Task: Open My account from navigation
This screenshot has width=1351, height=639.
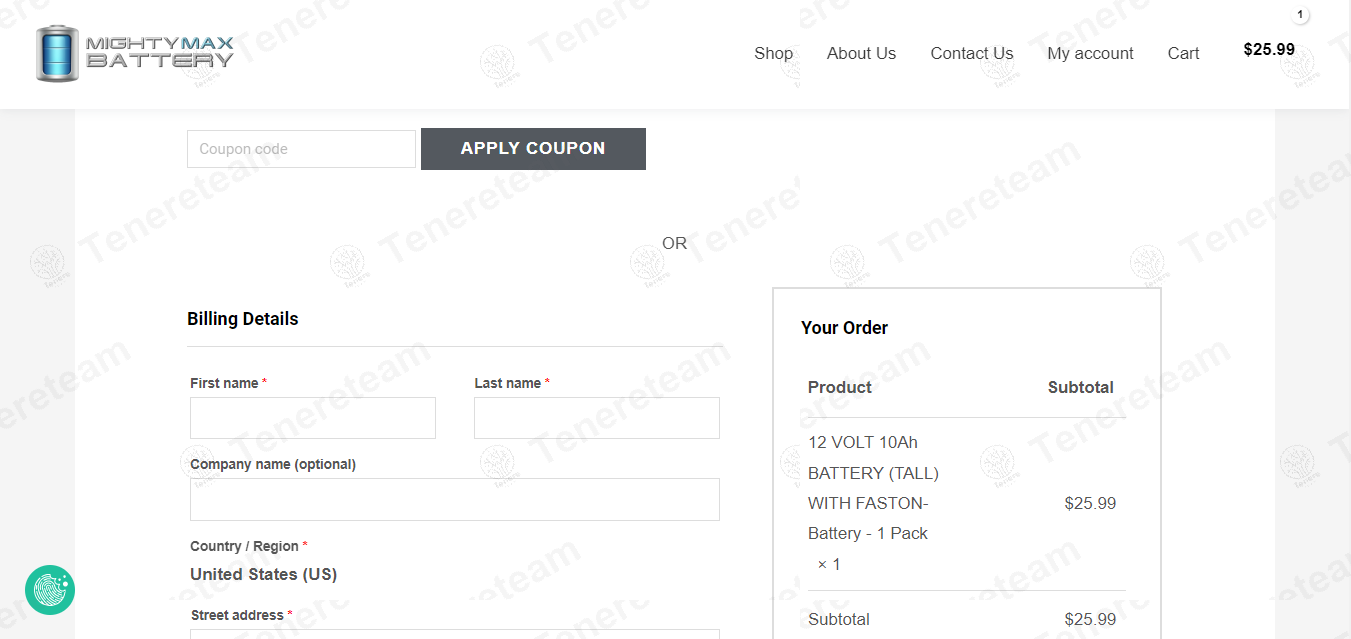Action: pyautogui.click(x=1090, y=54)
